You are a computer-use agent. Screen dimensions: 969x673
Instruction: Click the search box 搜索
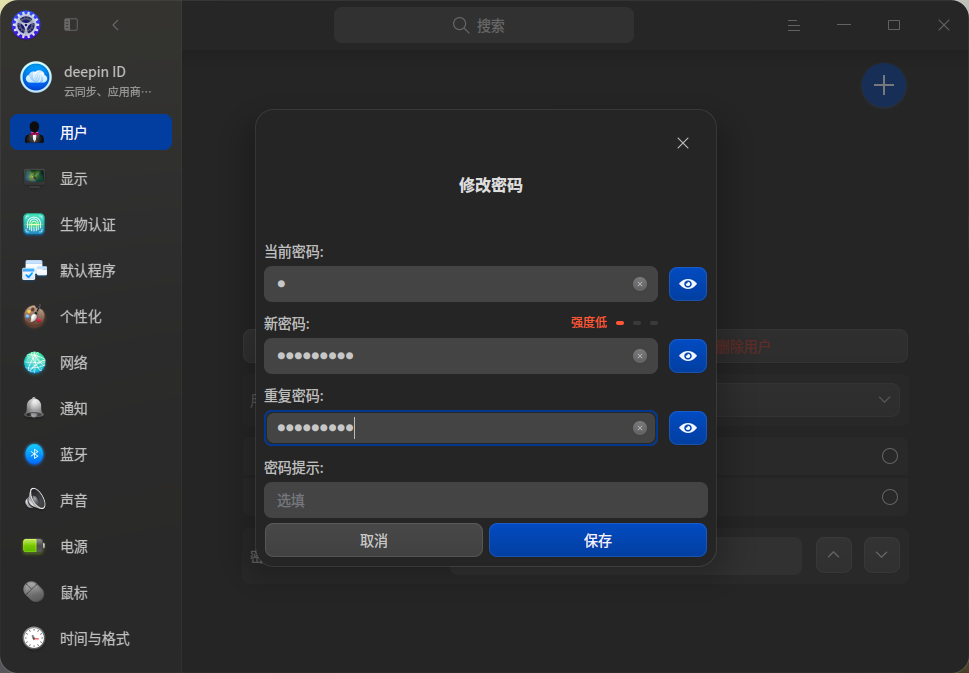484,25
